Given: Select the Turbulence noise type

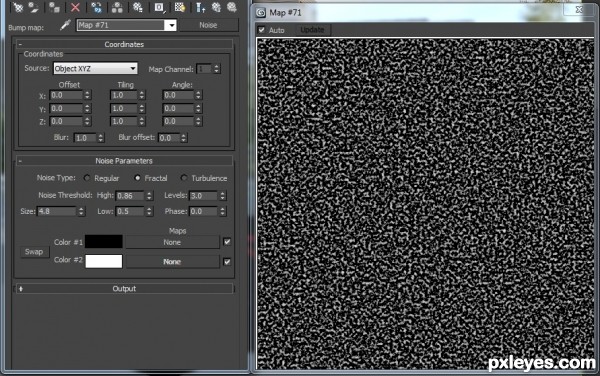Looking at the screenshot, I should pyautogui.click(x=184, y=178).
